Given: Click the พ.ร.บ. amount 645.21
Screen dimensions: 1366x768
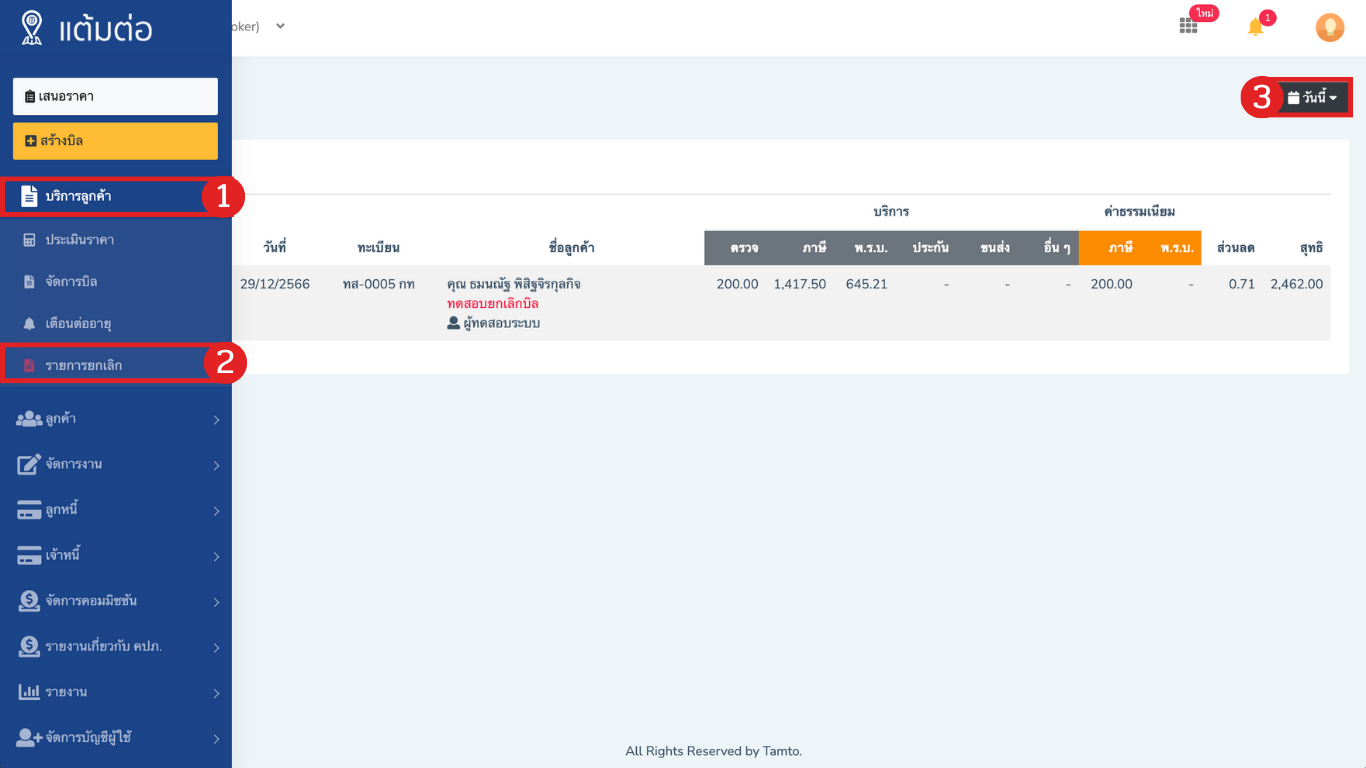Looking at the screenshot, I should 867,284.
